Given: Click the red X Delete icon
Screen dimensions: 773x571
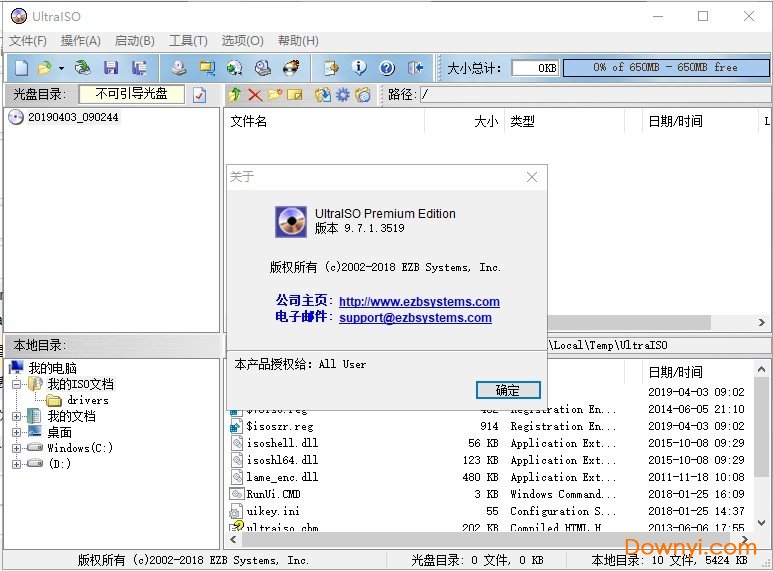Looking at the screenshot, I should point(255,95).
